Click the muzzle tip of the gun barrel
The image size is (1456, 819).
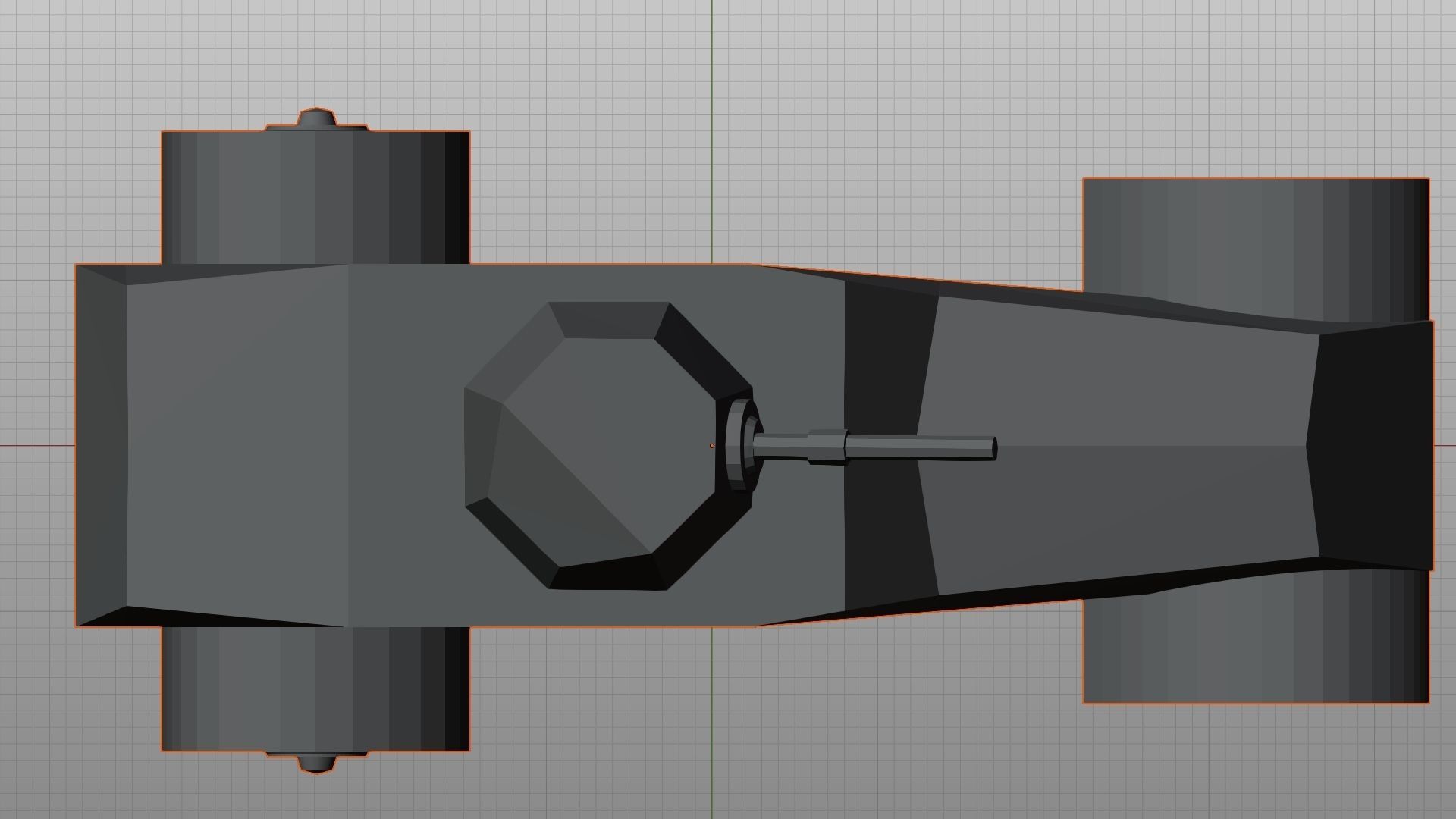coord(993,447)
